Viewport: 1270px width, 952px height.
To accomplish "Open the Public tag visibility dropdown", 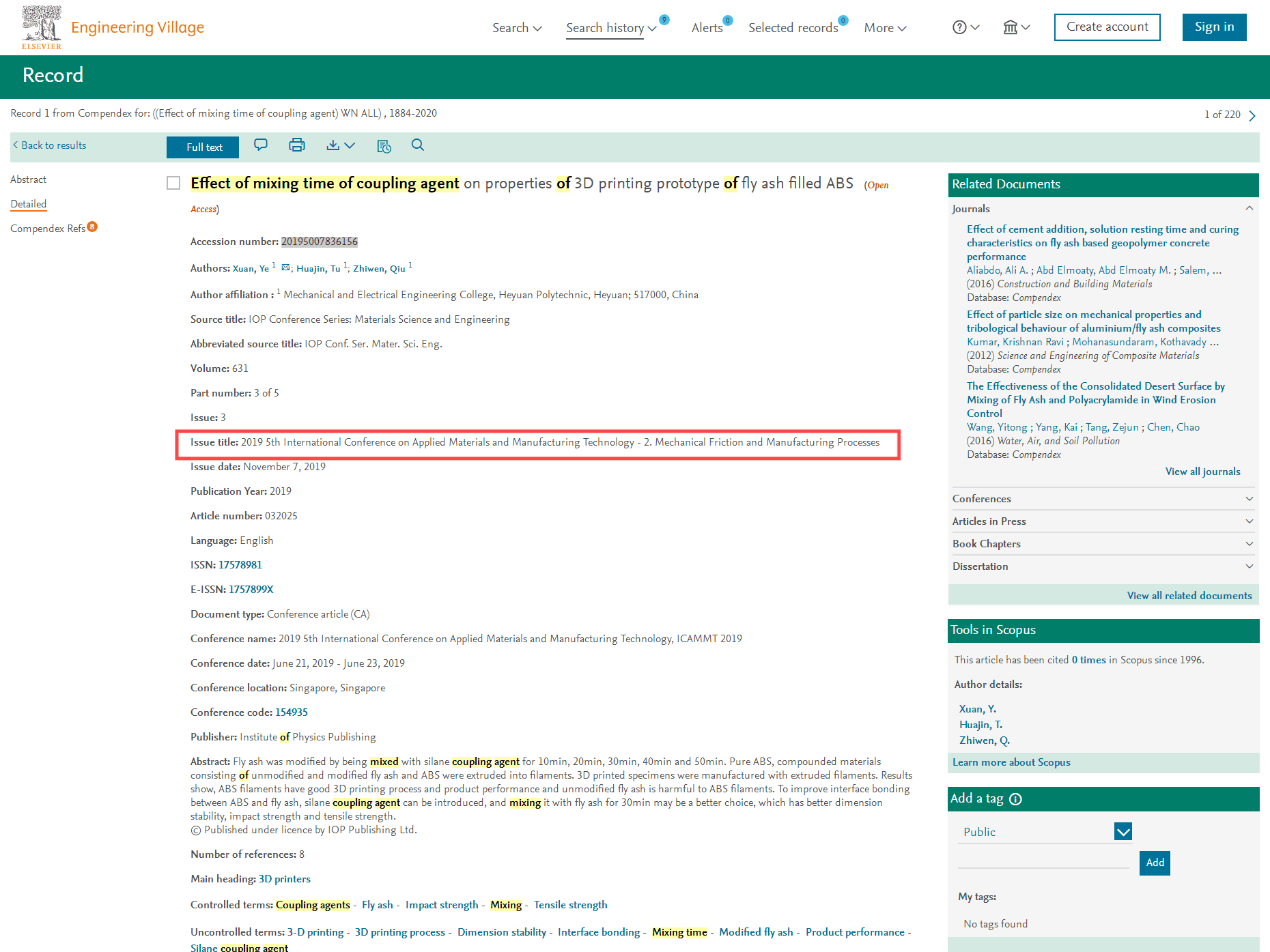I will click(x=1045, y=831).
